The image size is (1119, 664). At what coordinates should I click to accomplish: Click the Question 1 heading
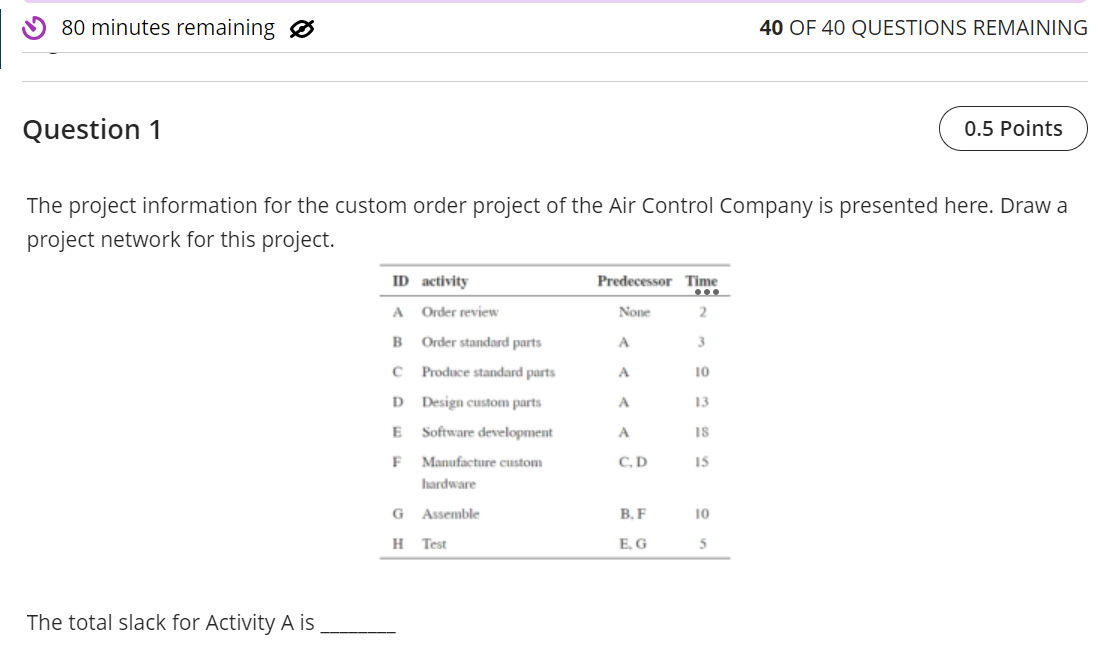tap(91, 129)
